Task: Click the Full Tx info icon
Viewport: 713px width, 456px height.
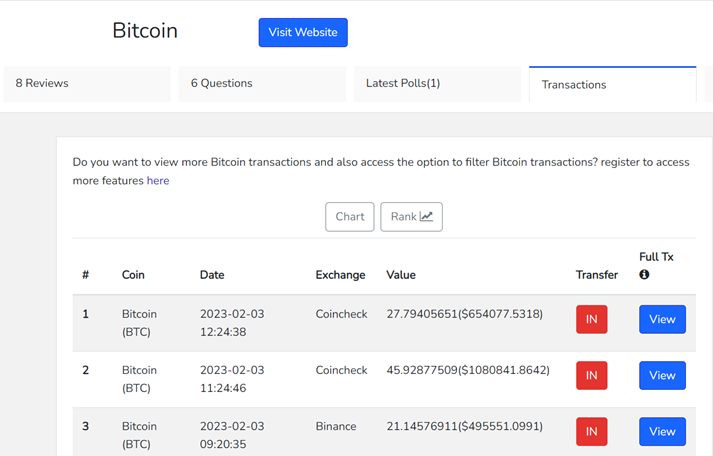Action: [644, 274]
